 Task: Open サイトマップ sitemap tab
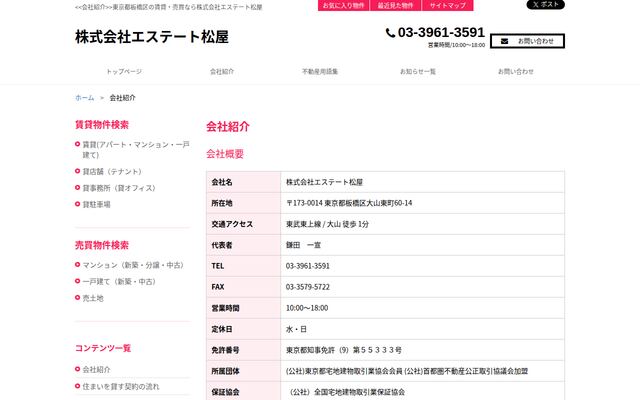point(448,5)
